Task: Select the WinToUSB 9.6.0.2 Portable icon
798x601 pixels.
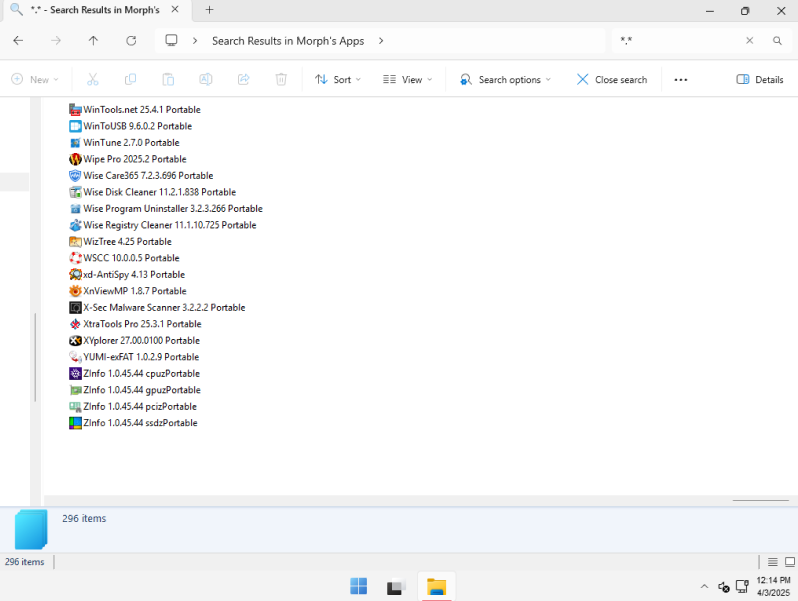Action: pos(75,126)
